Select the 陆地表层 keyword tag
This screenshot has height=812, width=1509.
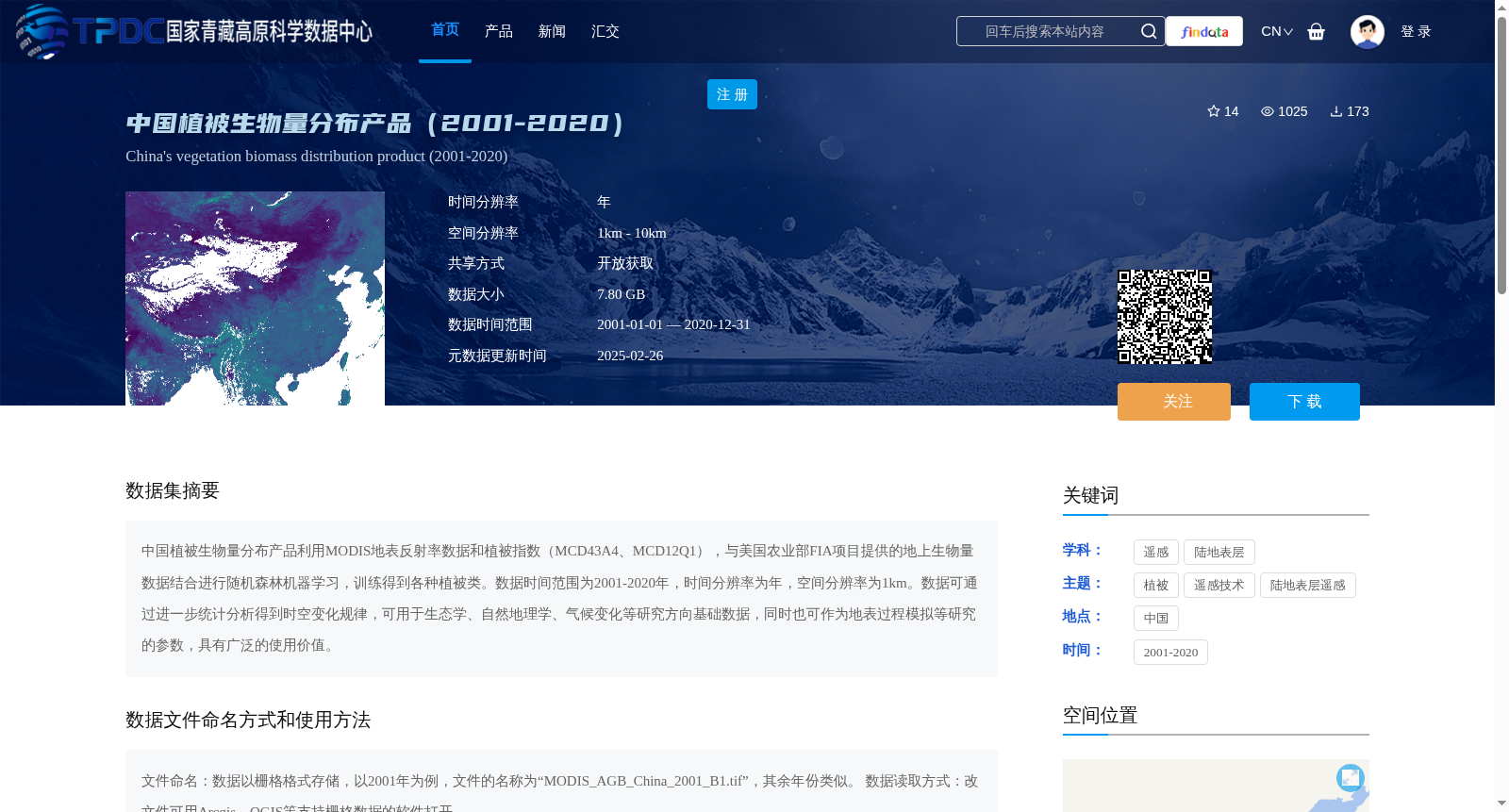click(1219, 553)
